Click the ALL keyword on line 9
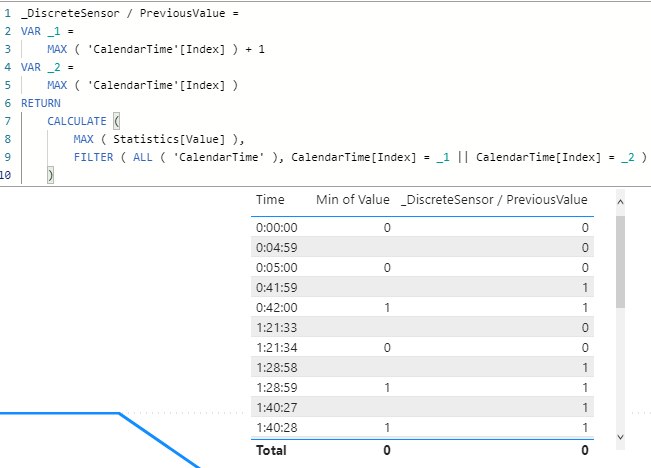Viewport: 651px width, 468px height. [x=142, y=157]
